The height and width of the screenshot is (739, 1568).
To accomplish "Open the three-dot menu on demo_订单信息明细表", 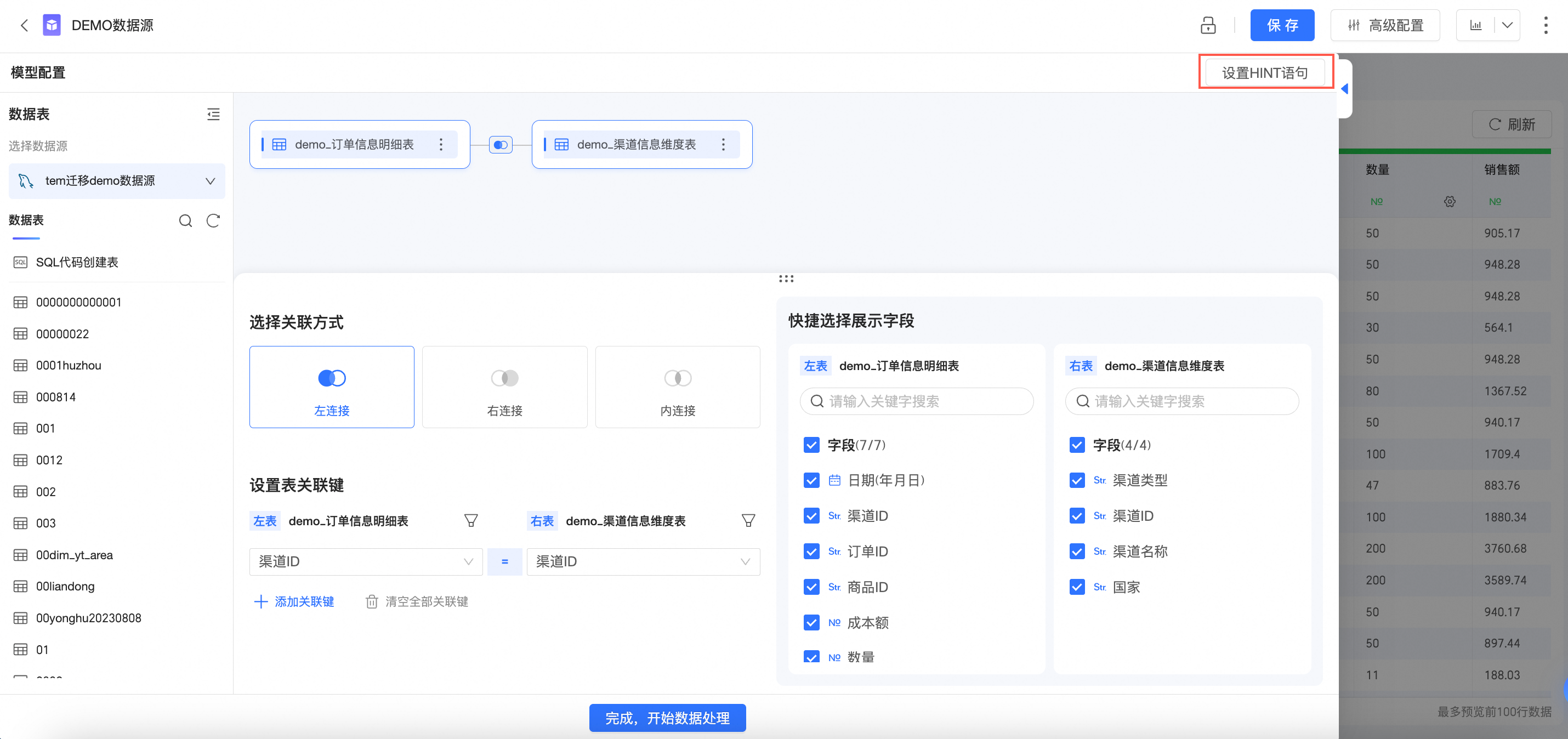I will tap(441, 145).
